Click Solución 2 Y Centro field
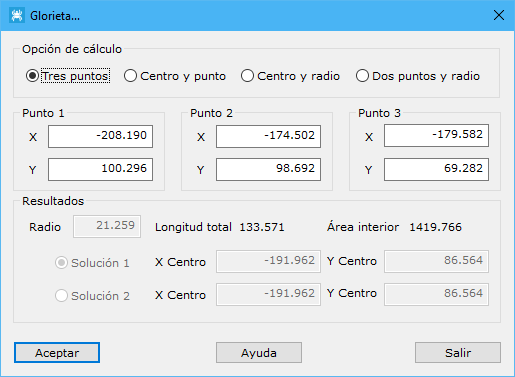 point(436,294)
